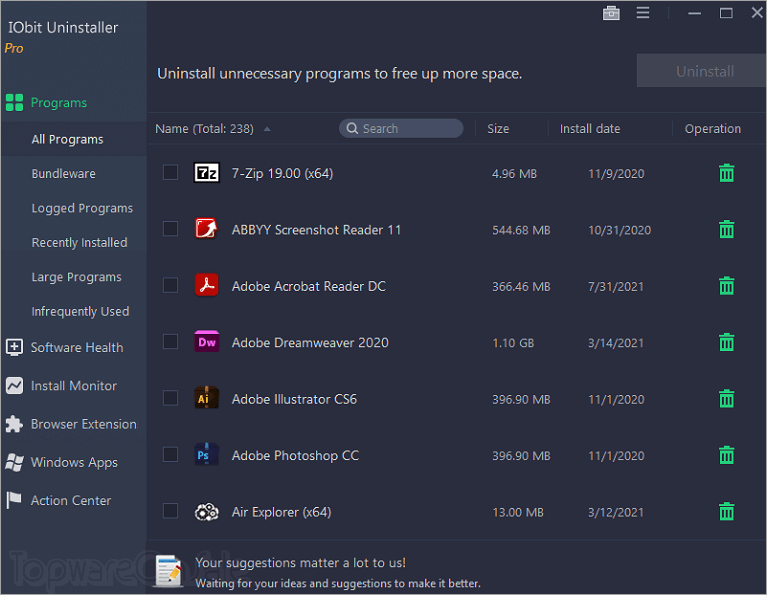Click the Dreamweaver Dw program icon
767x595 pixels.
206,342
